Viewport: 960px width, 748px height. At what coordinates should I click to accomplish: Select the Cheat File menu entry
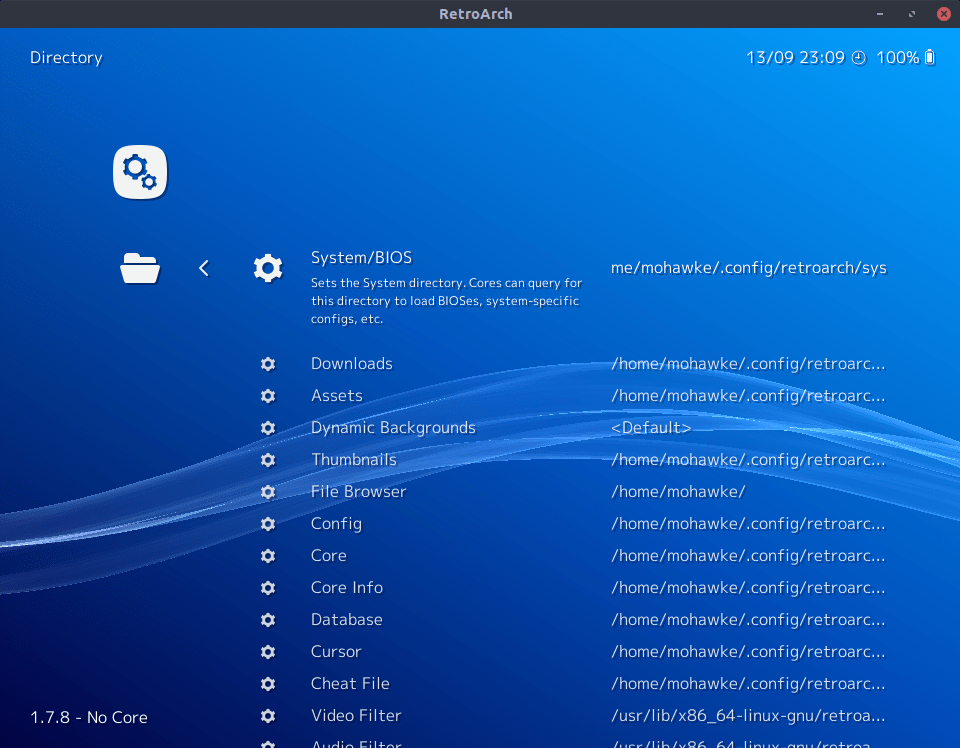(350, 684)
